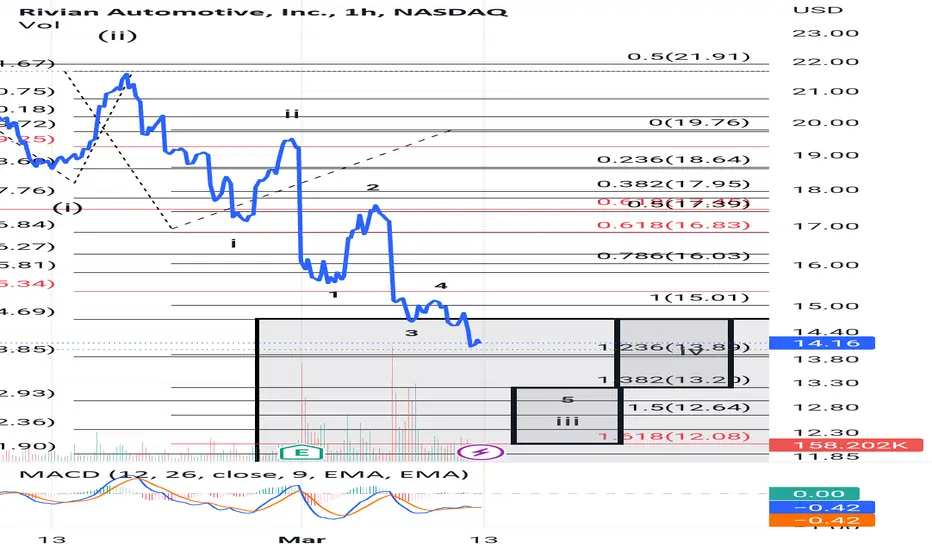Select the 13 date label preceding Mar
The height and width of the screenshot is (550, 932).
point(52,539)
